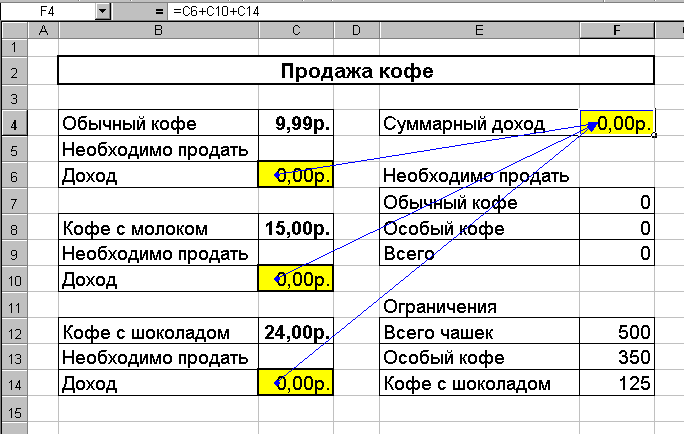Select cell 'Ограничения'

click(x=479, y=306)
